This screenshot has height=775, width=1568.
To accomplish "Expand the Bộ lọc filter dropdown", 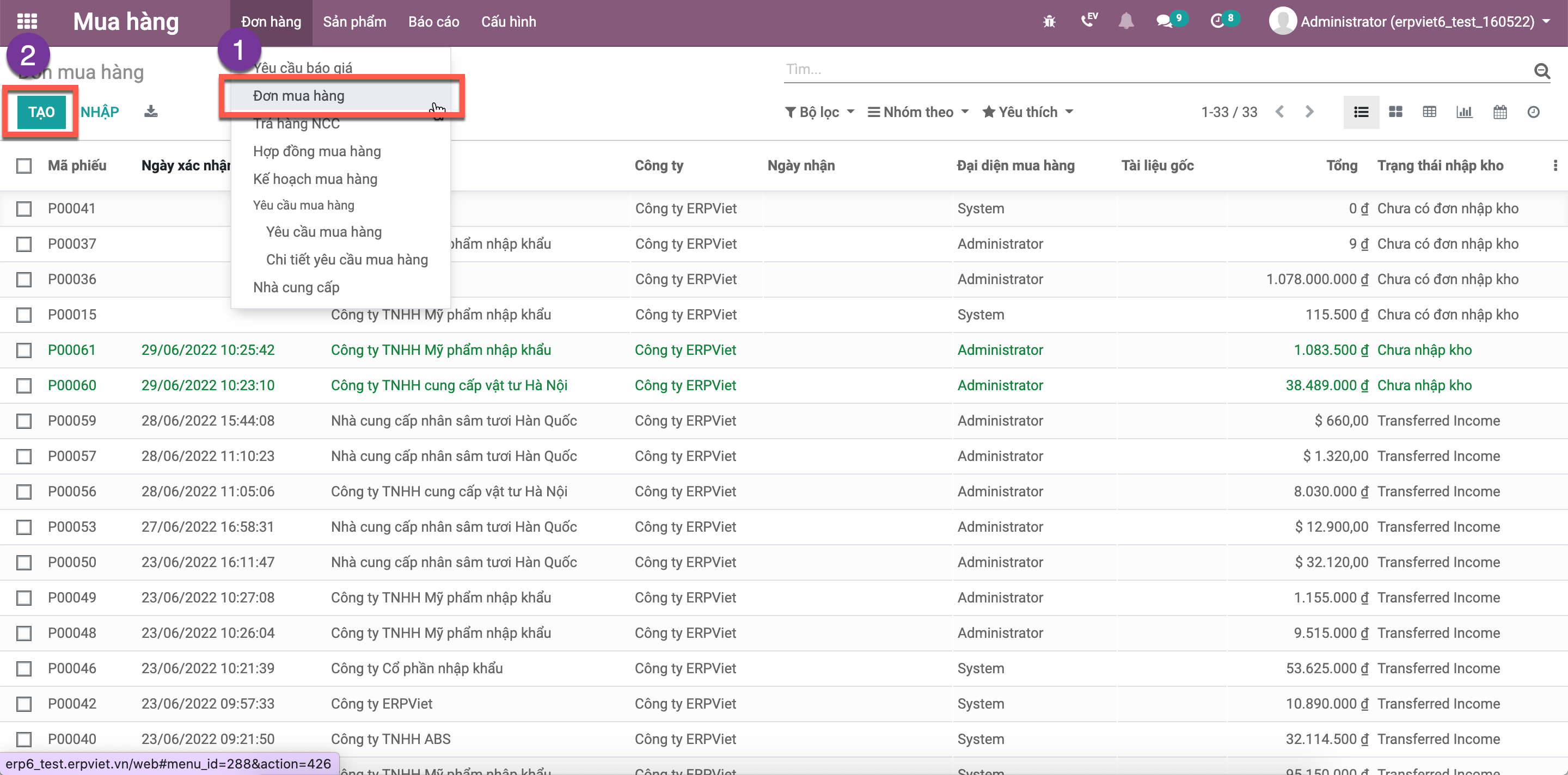I will (x=819, y=112).
